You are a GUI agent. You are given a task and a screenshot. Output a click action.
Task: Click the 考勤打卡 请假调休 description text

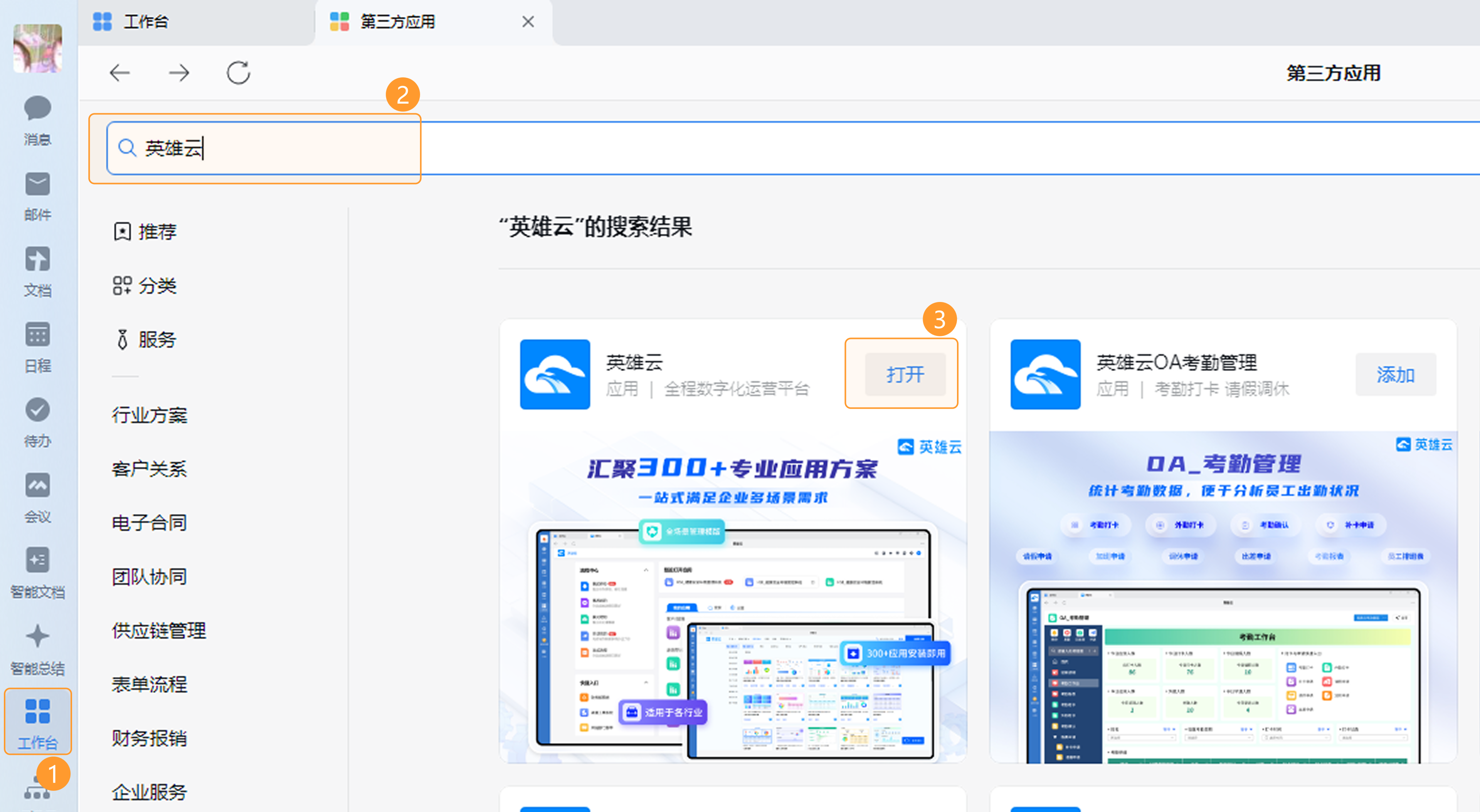pyautogui.click(x=1222, y=389)
